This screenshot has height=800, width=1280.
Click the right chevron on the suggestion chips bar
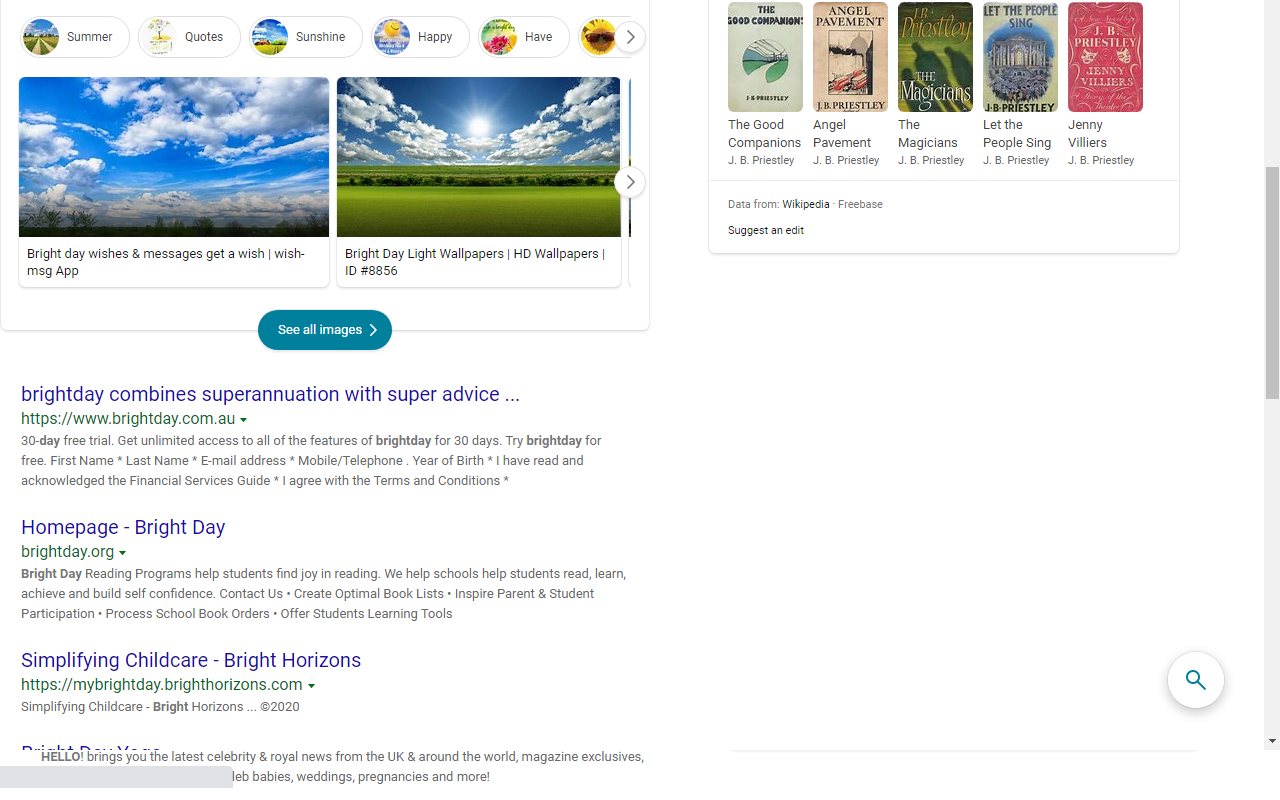point(630,36)
